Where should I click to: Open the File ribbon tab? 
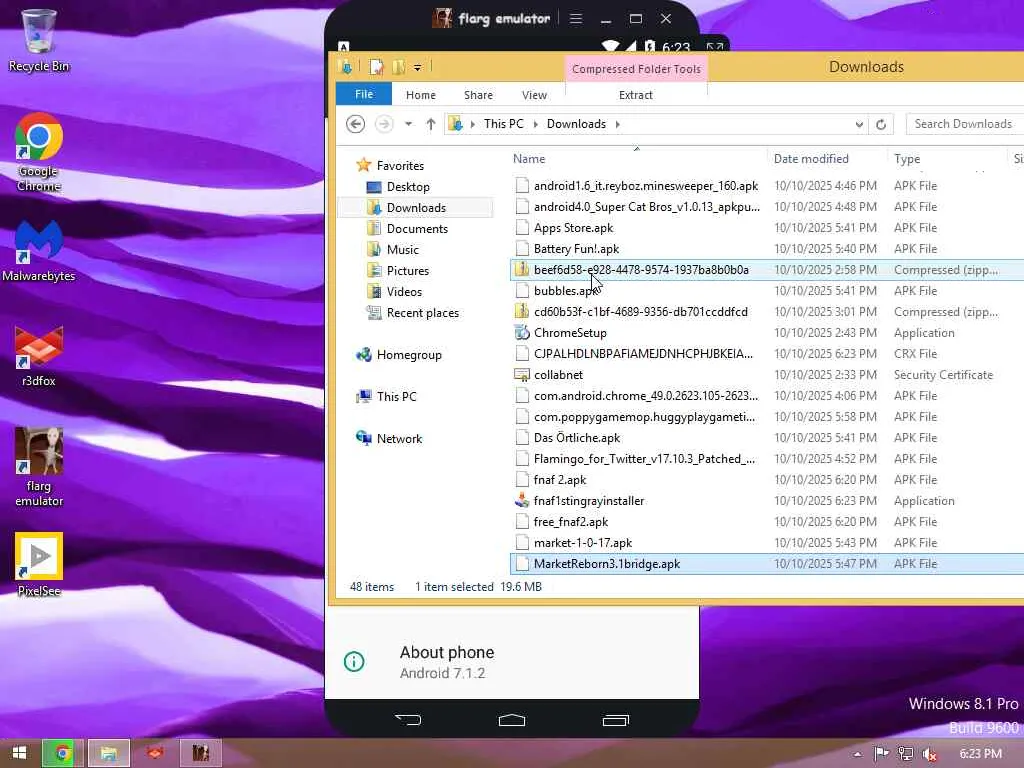[364, 94]
